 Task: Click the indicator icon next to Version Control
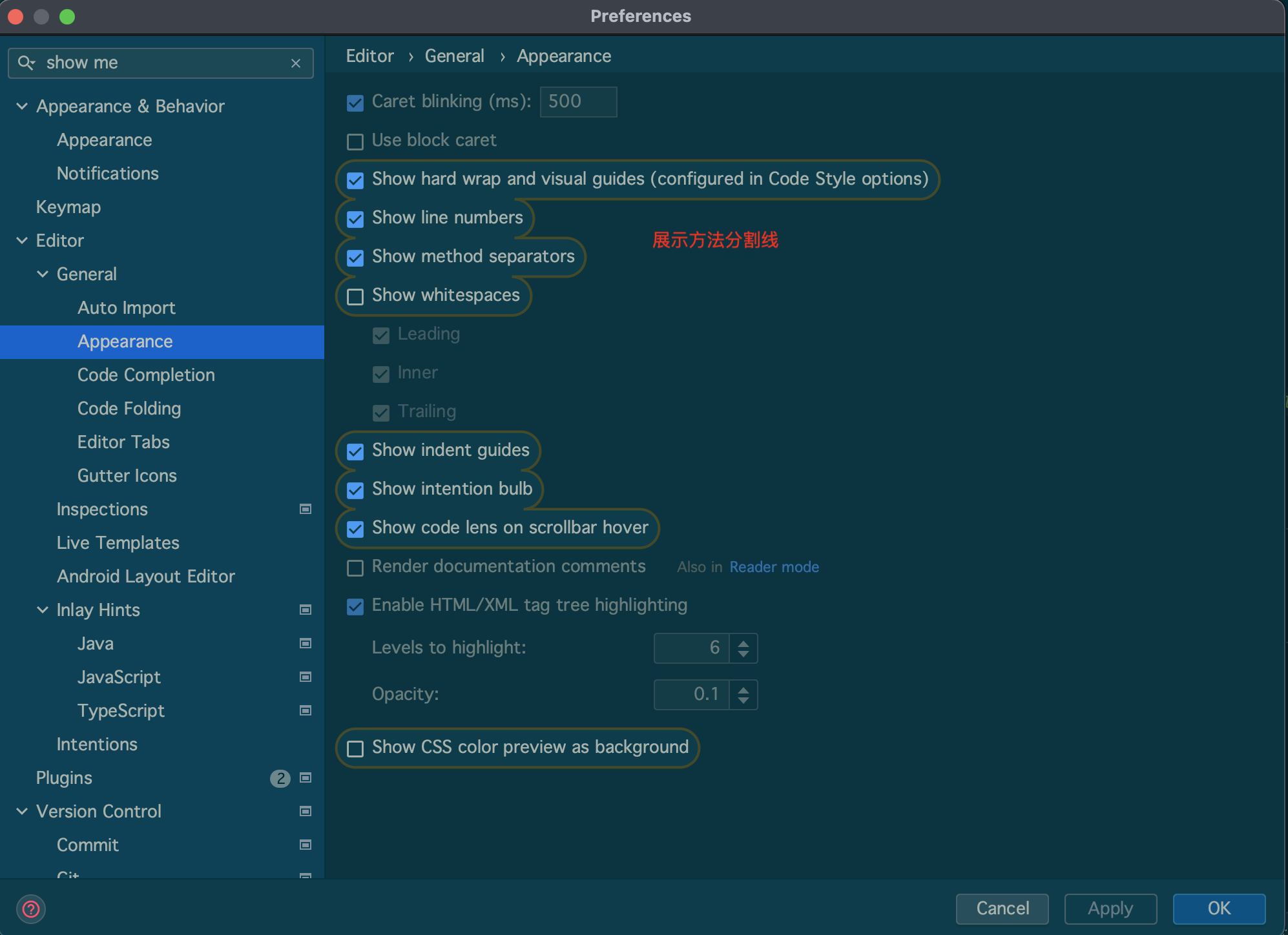(x=305, y=811)
